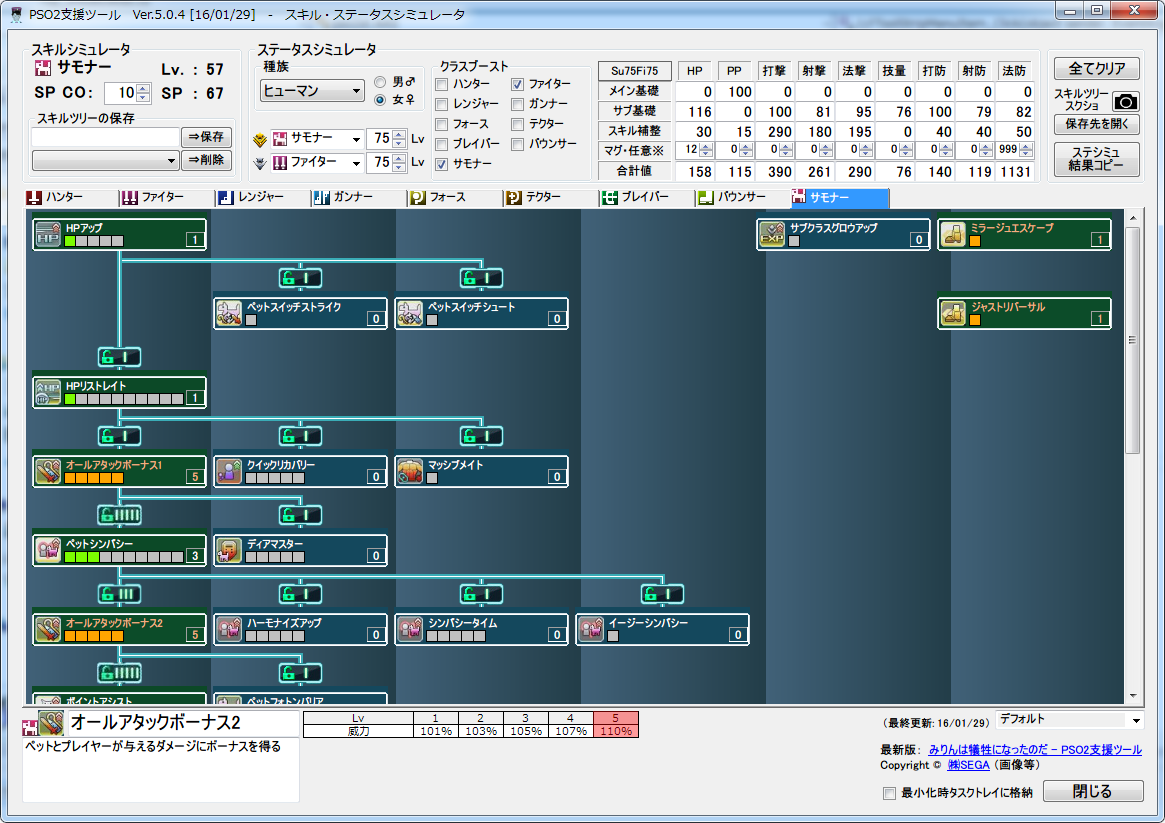Click the 全てクリア button
Image resolution: width=1165 pixels, height=823 pixels.
click(1097, 69)
